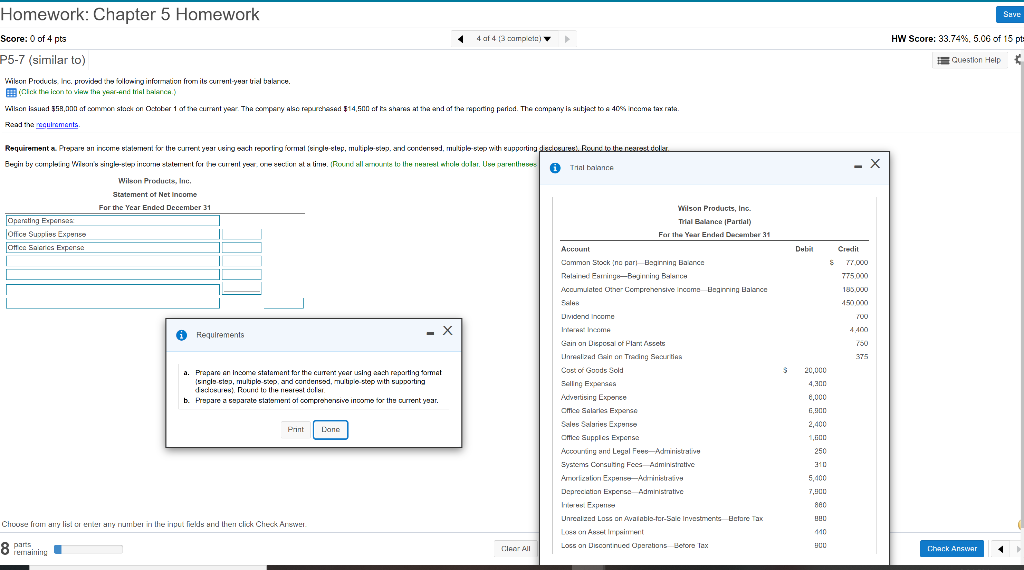Click the Save button

coord(1010,14)
